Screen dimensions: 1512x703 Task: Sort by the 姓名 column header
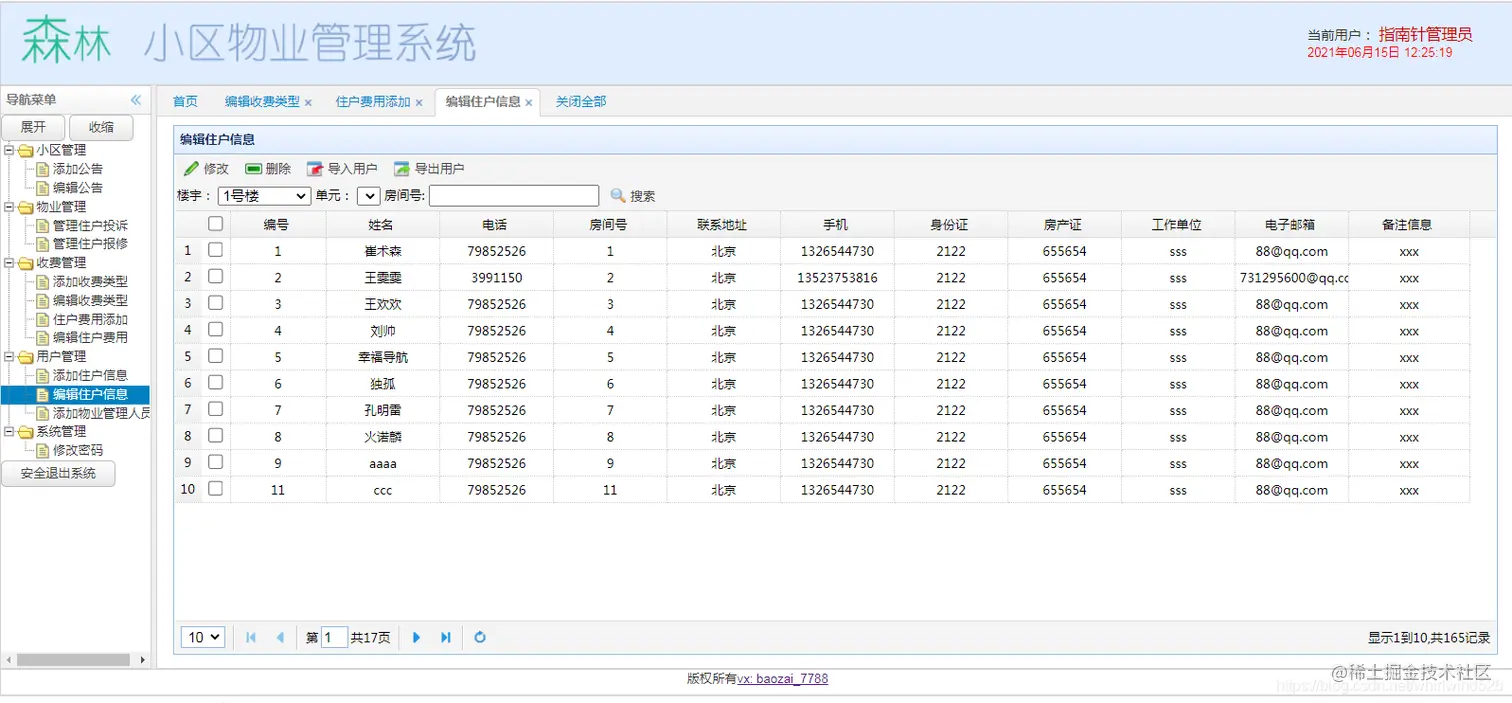(x=381, y=225)
